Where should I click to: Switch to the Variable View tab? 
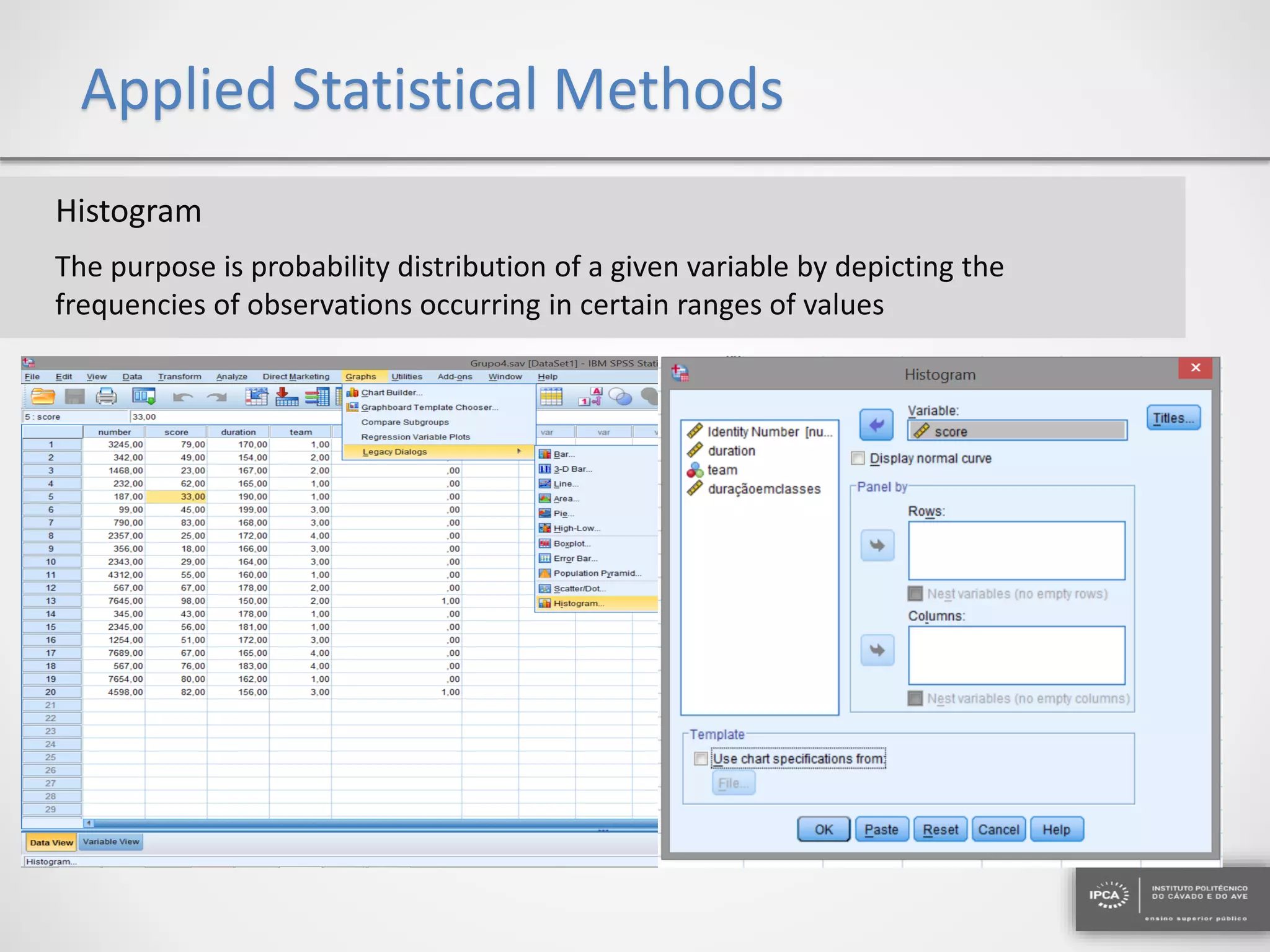pos(111,842)
